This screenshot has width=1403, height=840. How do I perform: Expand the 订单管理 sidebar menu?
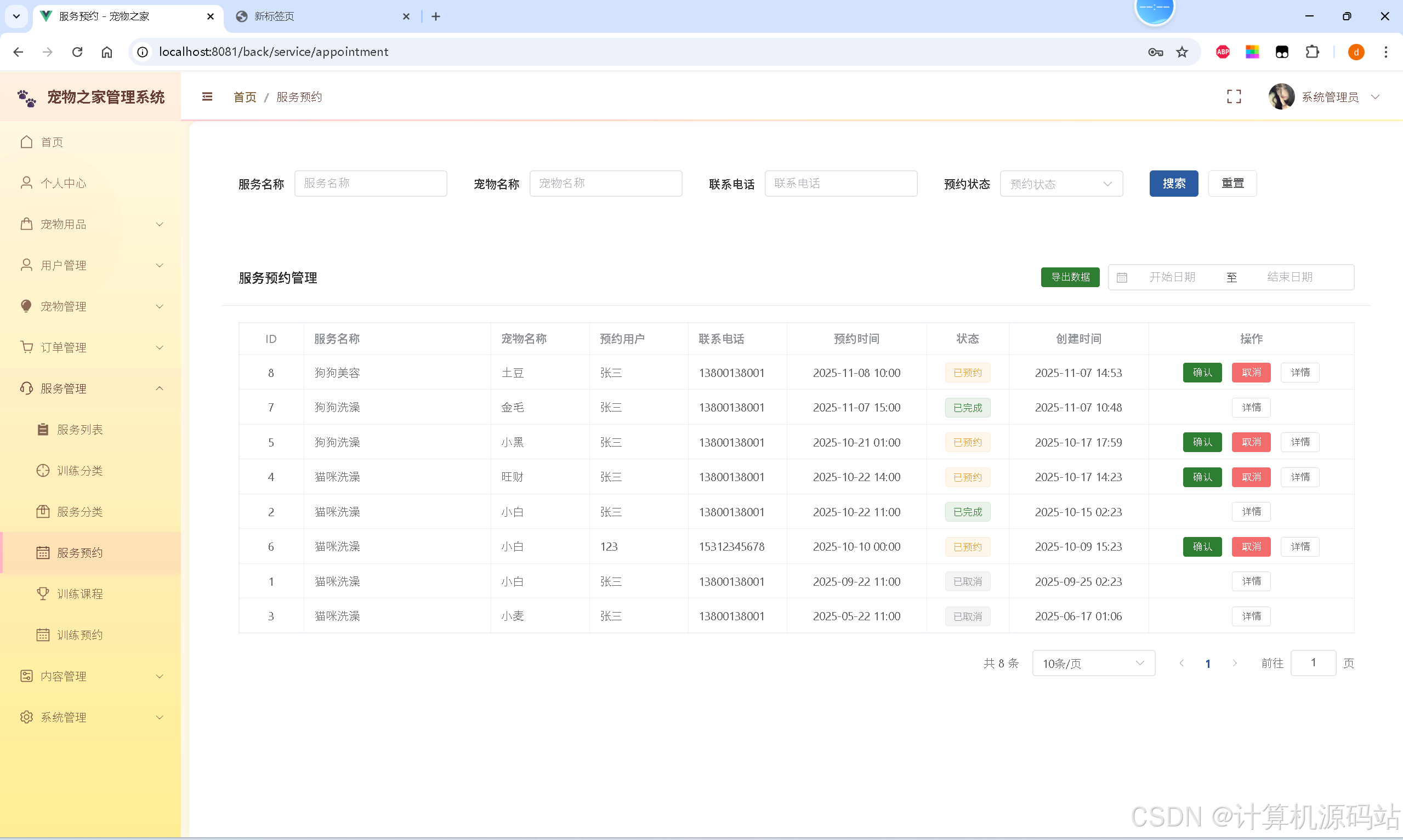click(x=90, y=347)
